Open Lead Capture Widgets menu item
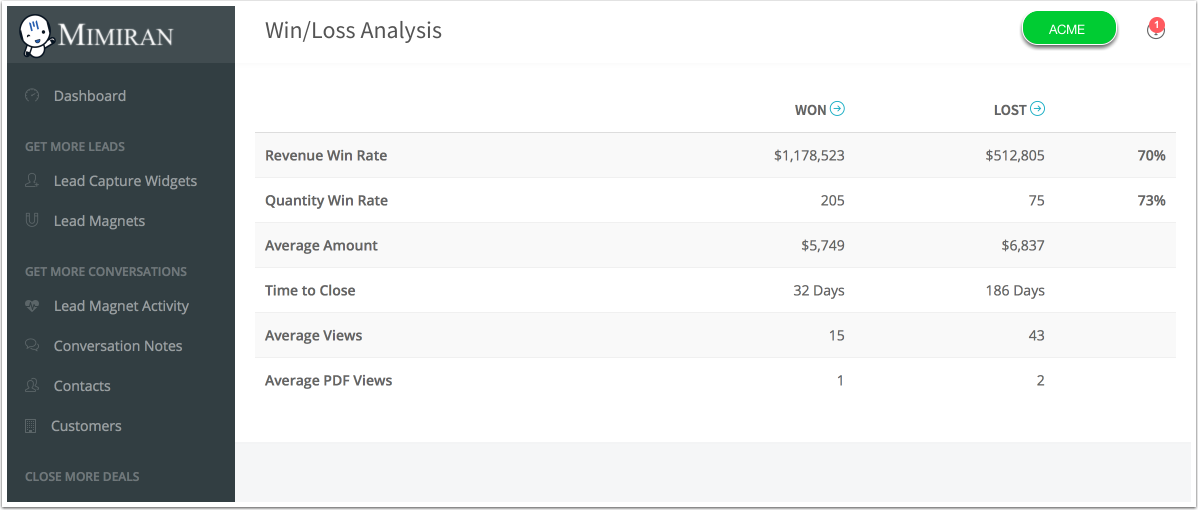The height and width of the screenshot is (510, 1198). click(x=125, y=181)
